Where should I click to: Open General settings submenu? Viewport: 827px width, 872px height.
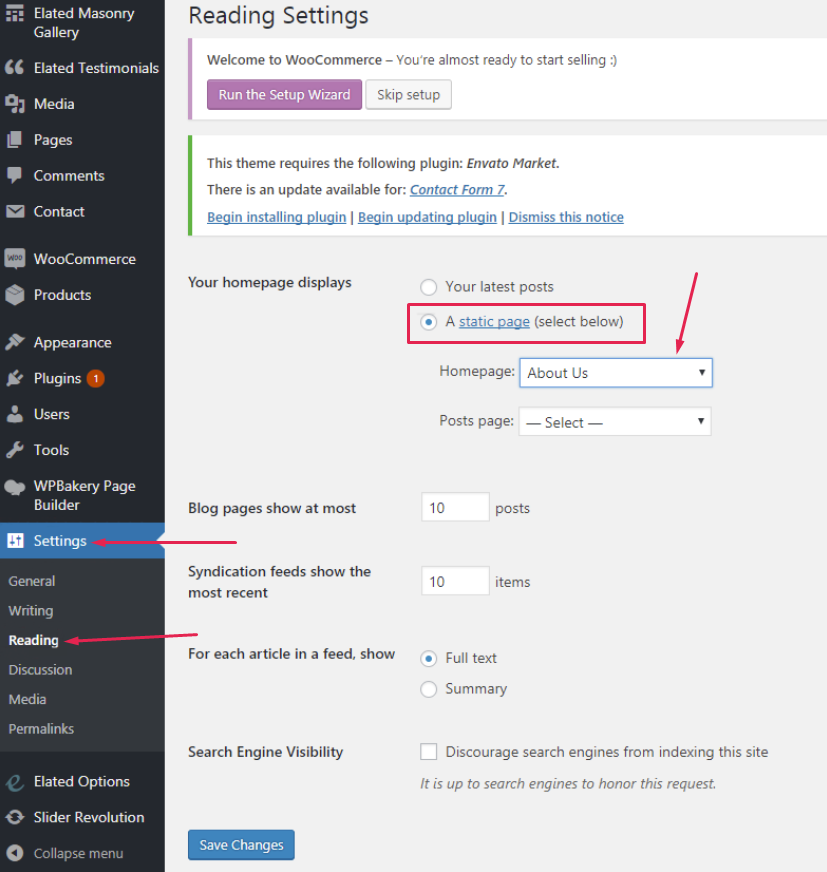(x=32, y=581)
